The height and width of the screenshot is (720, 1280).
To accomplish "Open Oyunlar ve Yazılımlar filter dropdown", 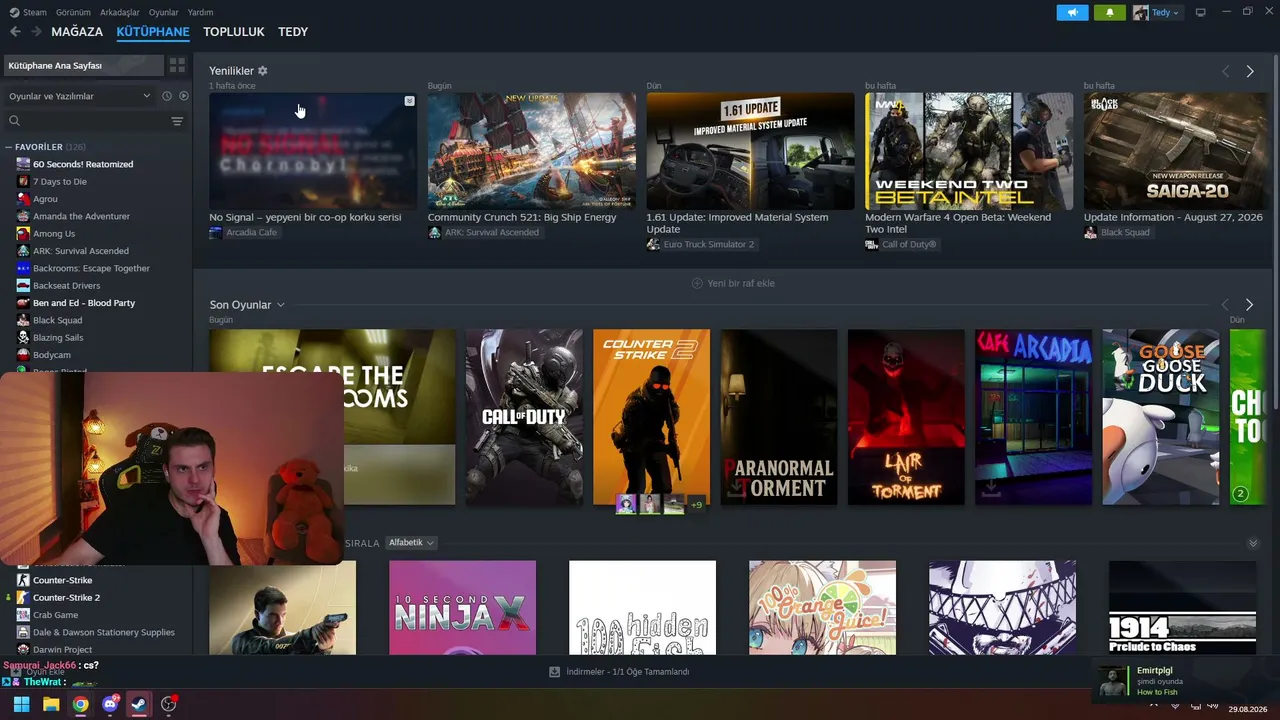I will tap(80, 96).
